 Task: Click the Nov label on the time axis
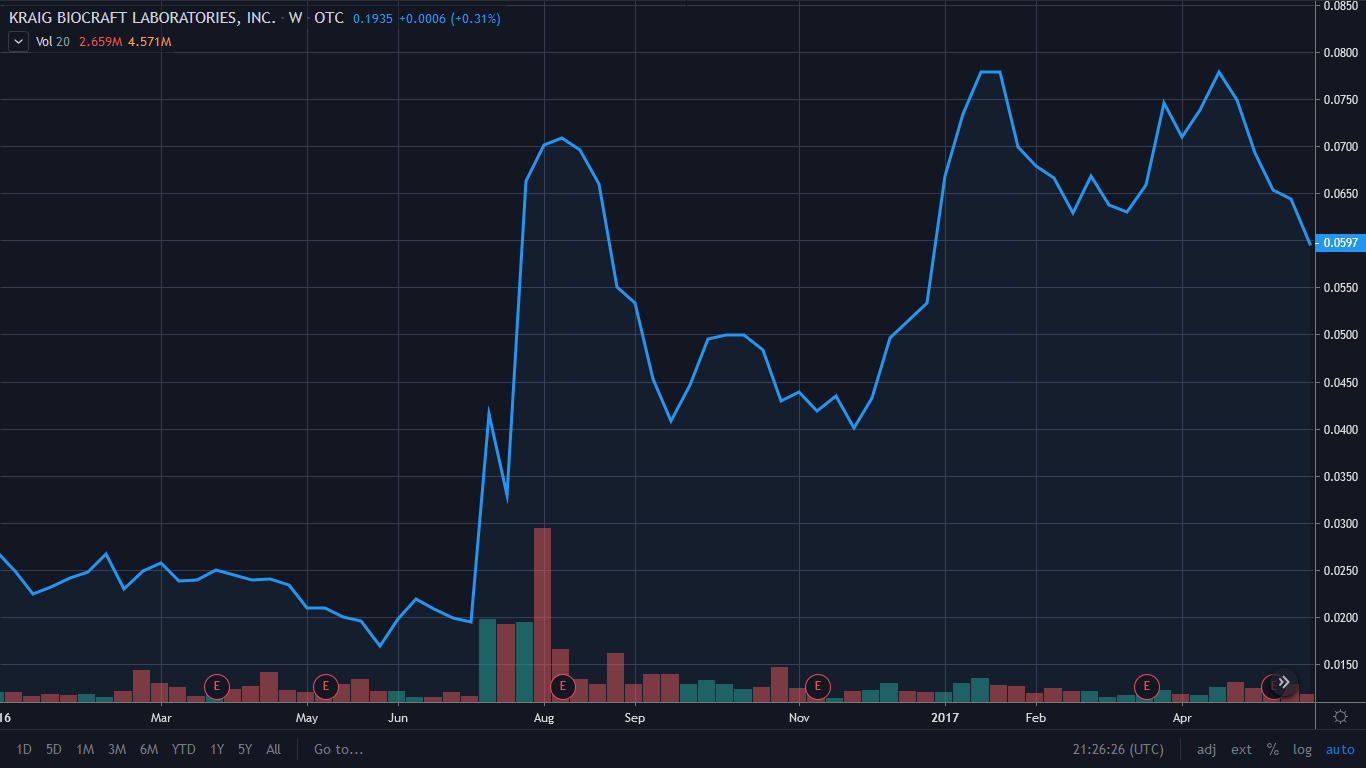click(799, 717)
